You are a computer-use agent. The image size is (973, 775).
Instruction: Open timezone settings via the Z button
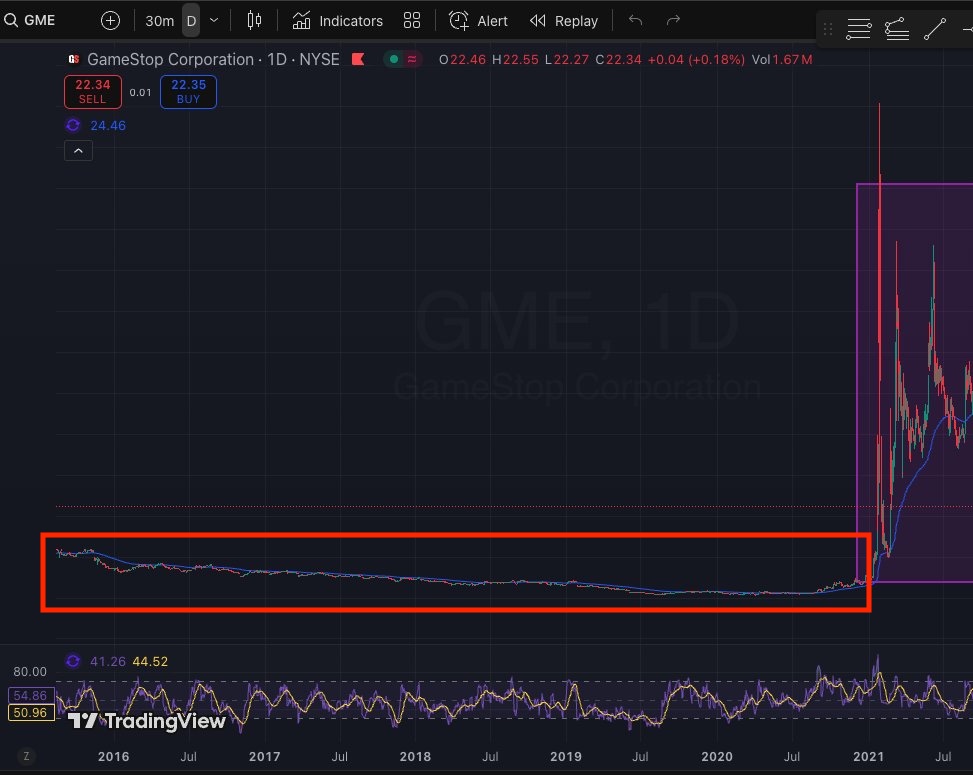(x=26, y=756)
